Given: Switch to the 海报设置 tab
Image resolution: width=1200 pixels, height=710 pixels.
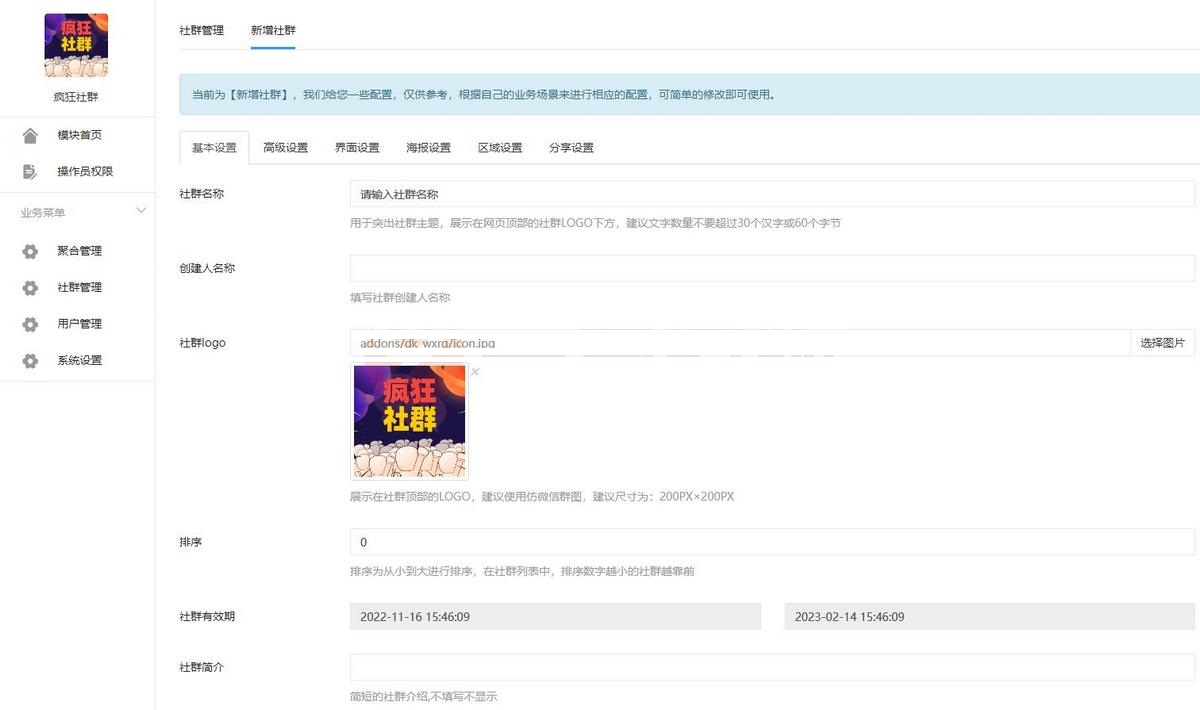Looking at the screenshot, I should click(428, 148).
